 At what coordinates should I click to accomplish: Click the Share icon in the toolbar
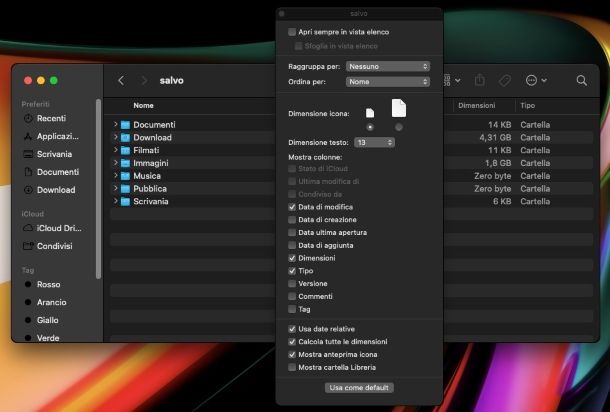pos(480,80)
